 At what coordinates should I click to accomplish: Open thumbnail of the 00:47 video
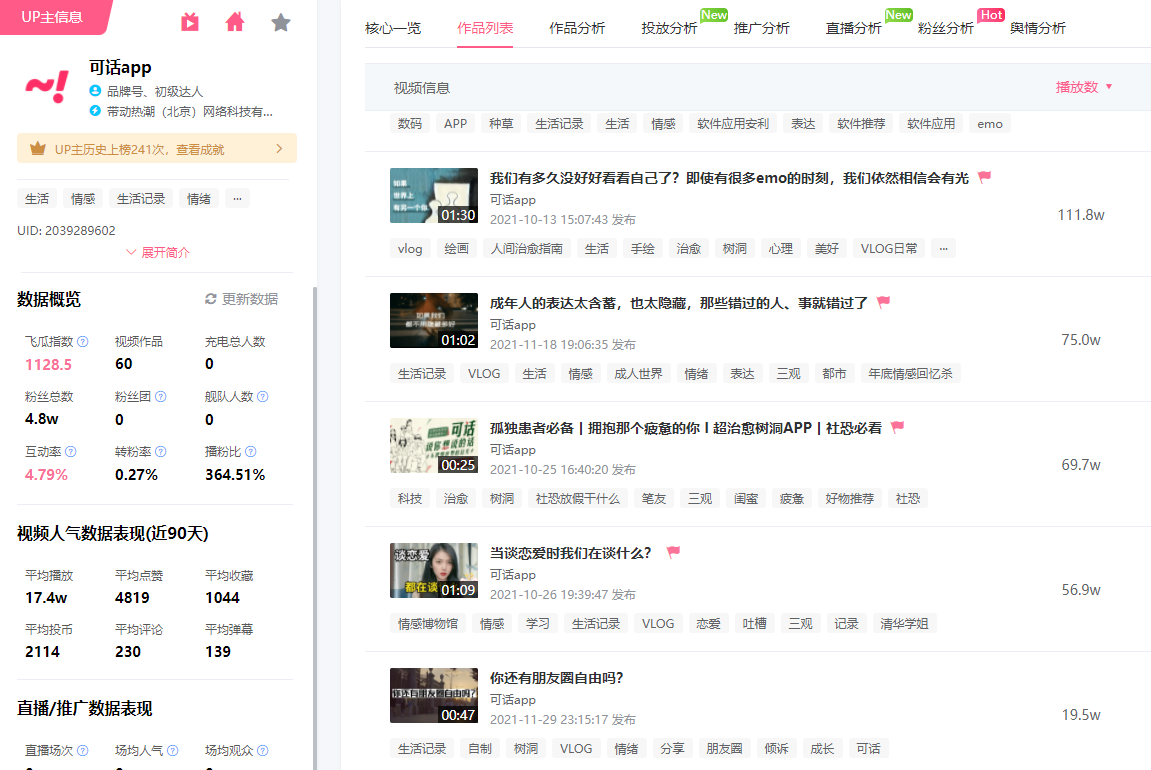(x=434, y=696)
